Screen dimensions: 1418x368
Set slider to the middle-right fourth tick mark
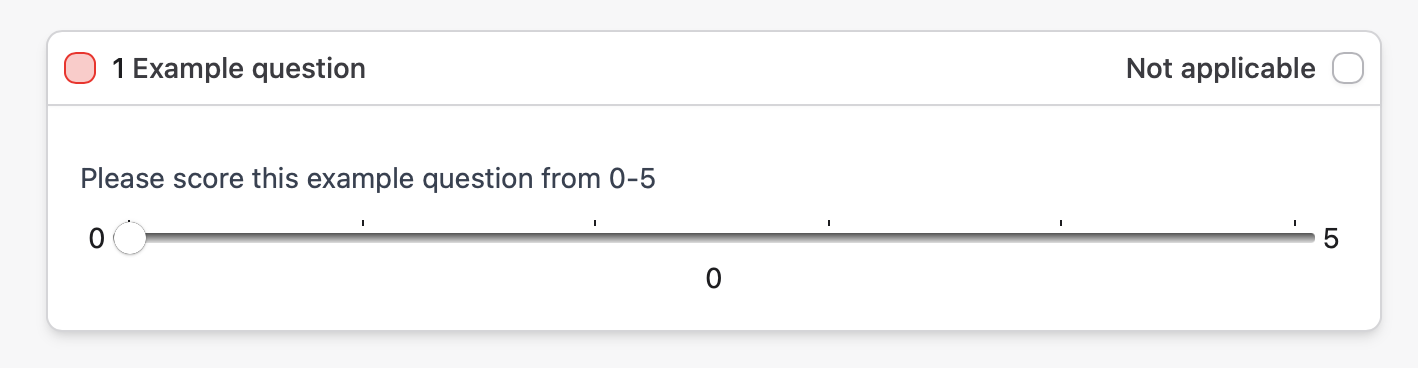click(x=829, y=238)
